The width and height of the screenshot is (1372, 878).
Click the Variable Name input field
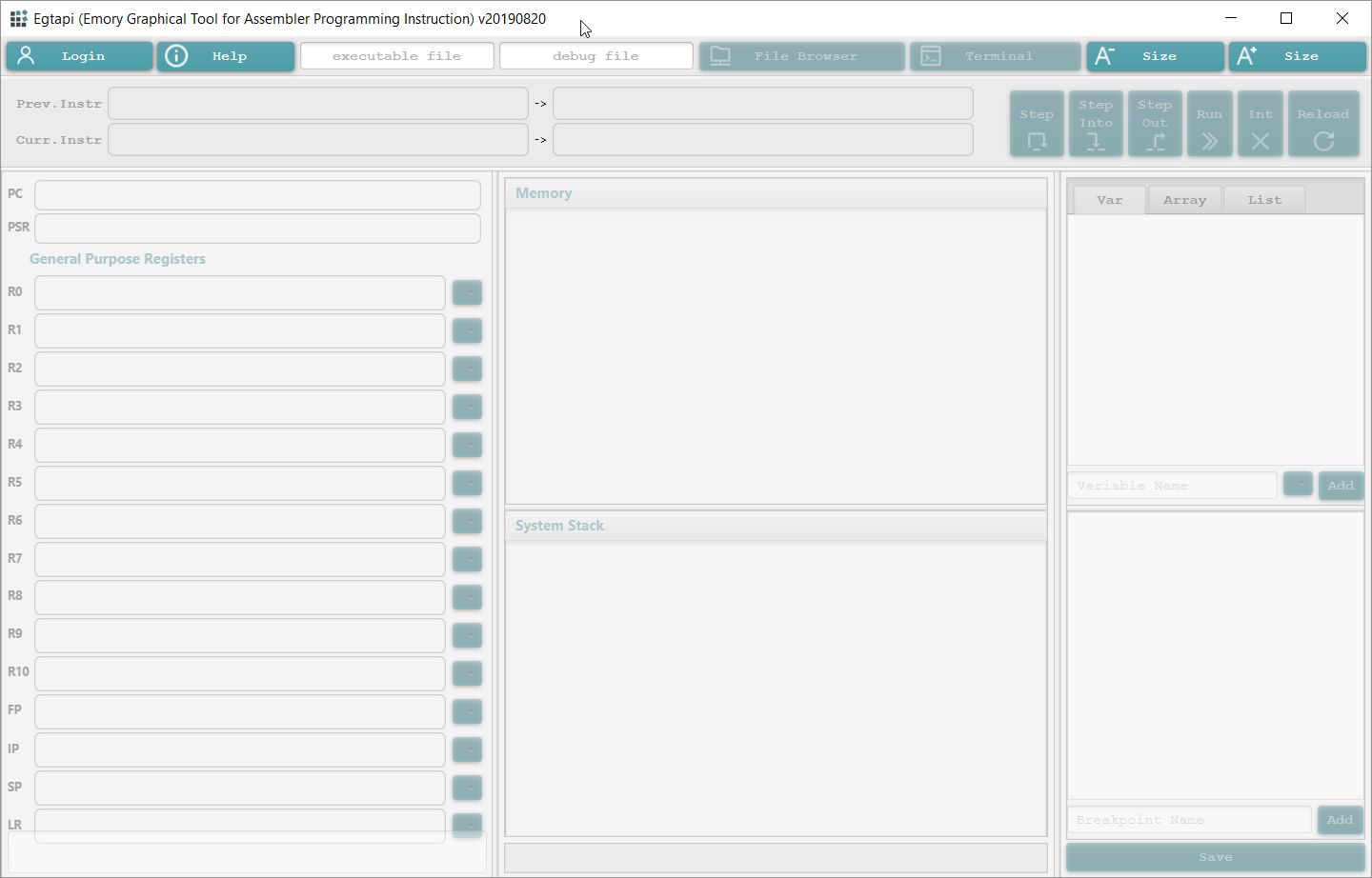point(1172,486)
